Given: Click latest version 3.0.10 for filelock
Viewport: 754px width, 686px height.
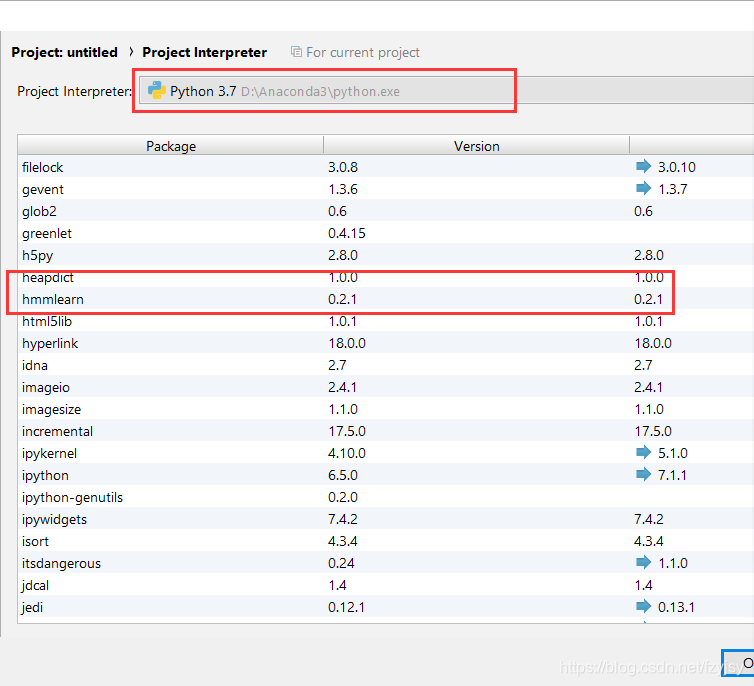Looking at the screenshot, I should [677, 167].
